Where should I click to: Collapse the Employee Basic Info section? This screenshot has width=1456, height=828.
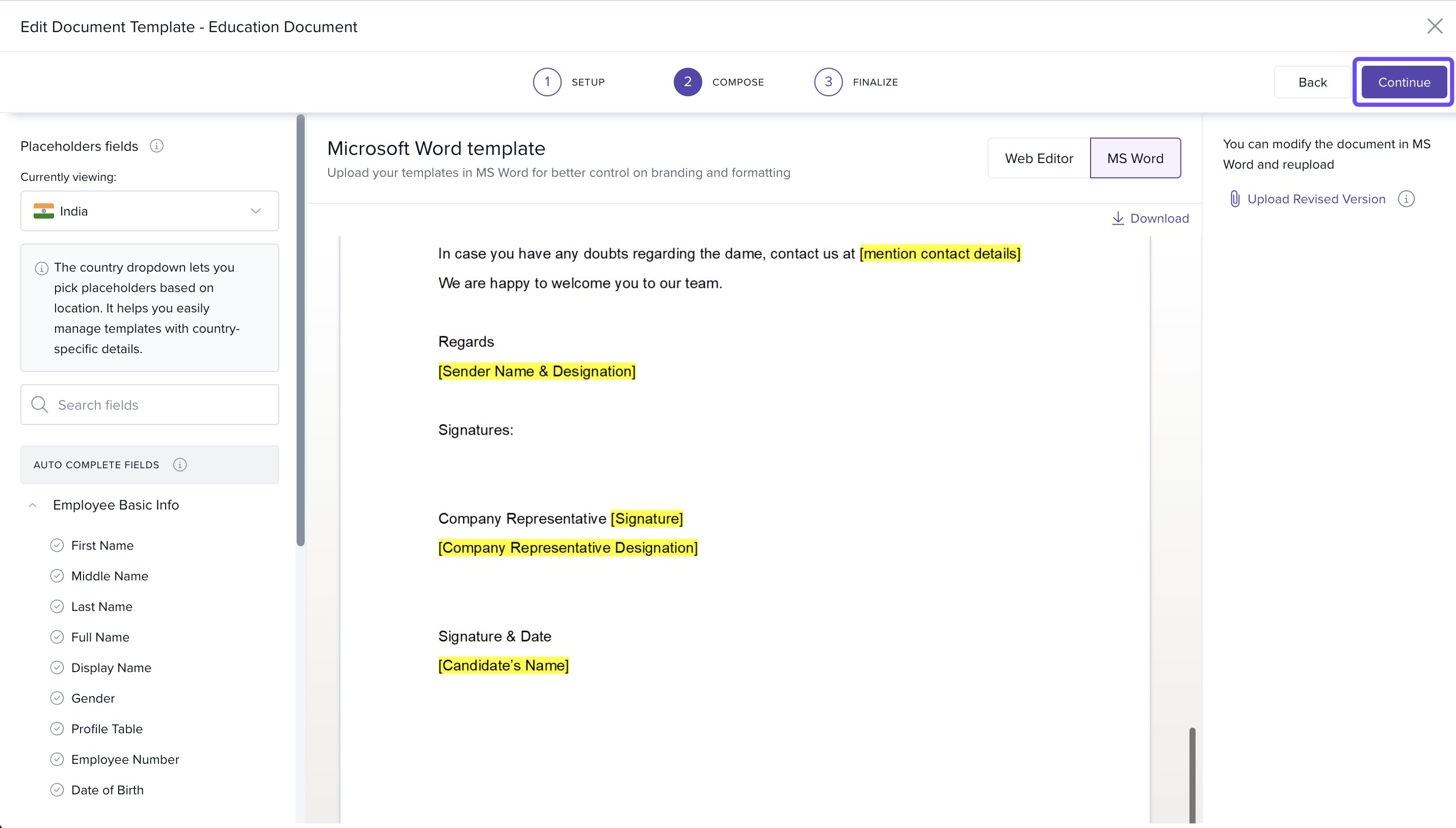(33, 505)
